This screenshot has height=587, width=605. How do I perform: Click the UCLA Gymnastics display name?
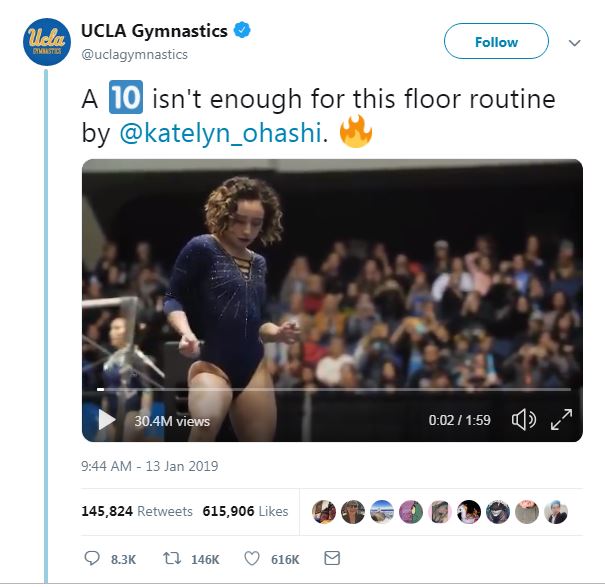[154, 31]
